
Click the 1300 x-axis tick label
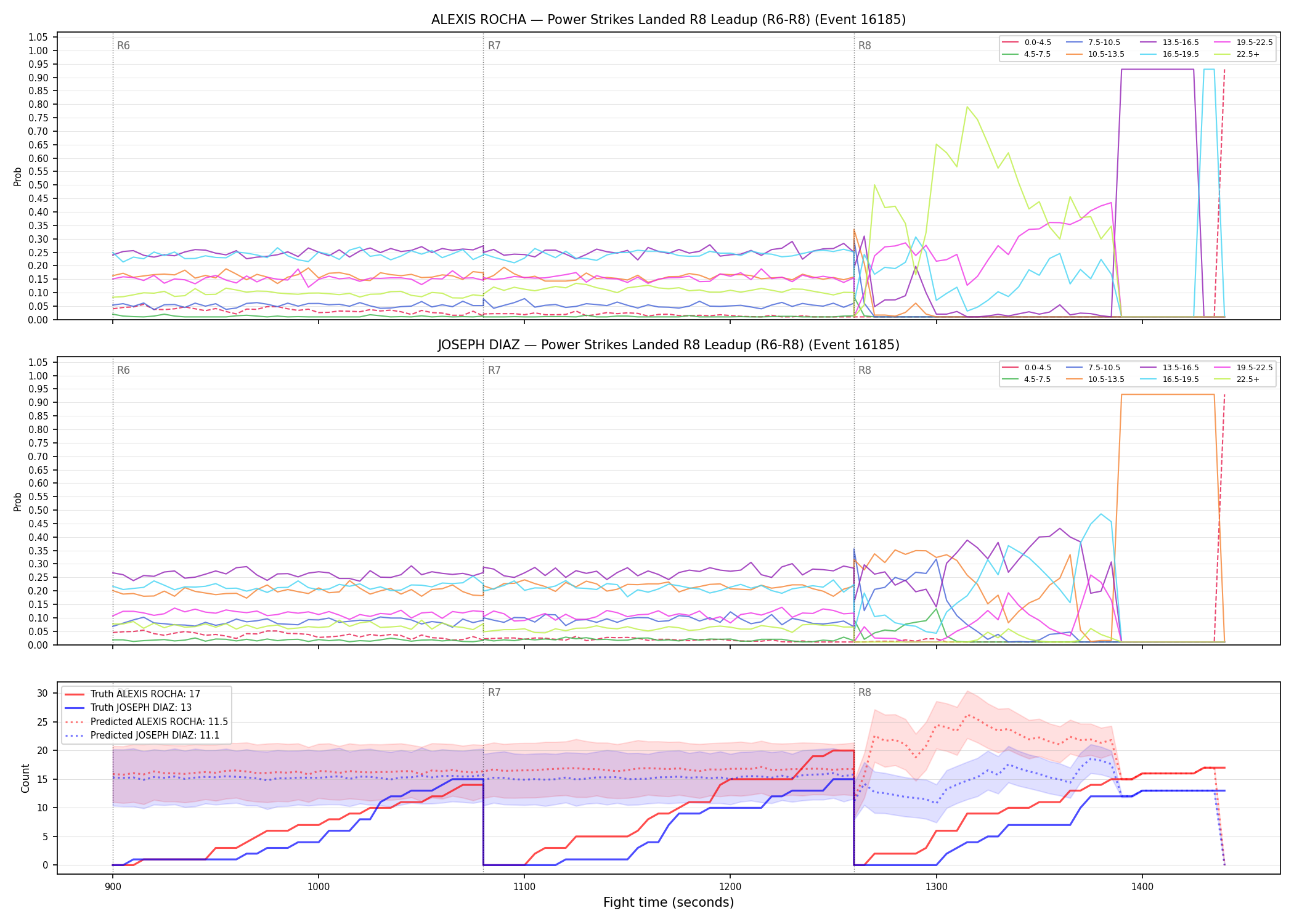tap(936, 886)
